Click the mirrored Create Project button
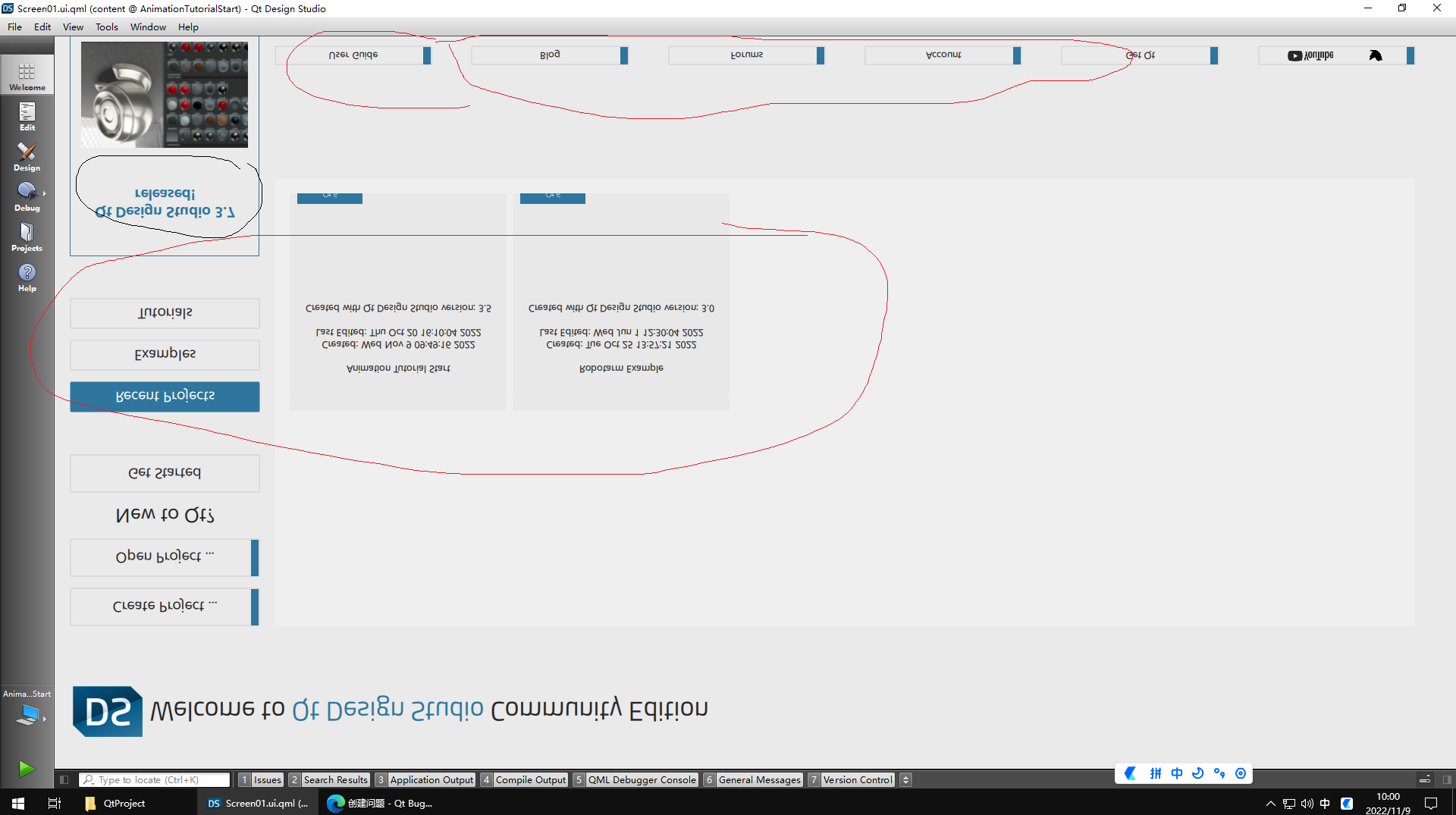The image size is (1456, 815). click(x=165, y=607)
